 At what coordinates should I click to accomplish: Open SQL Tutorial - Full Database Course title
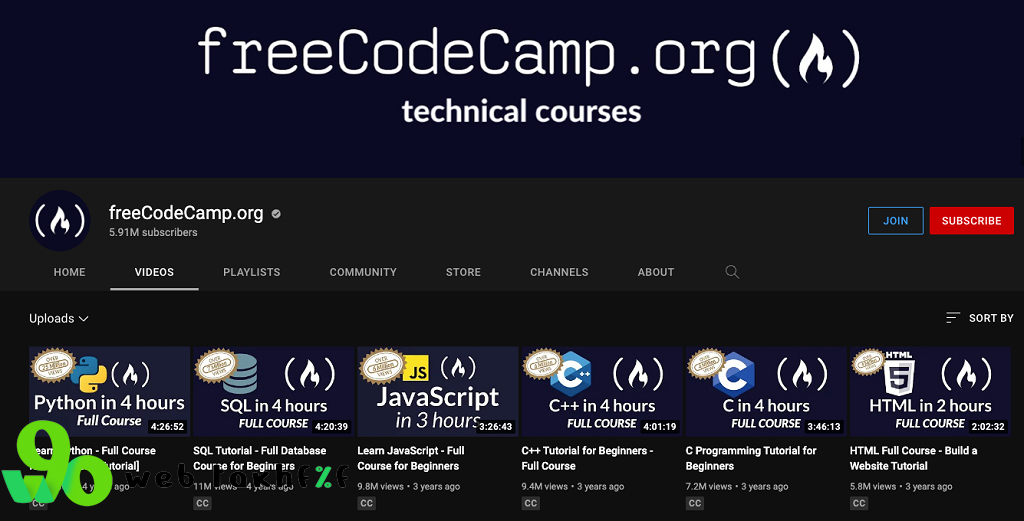point(260,458)
